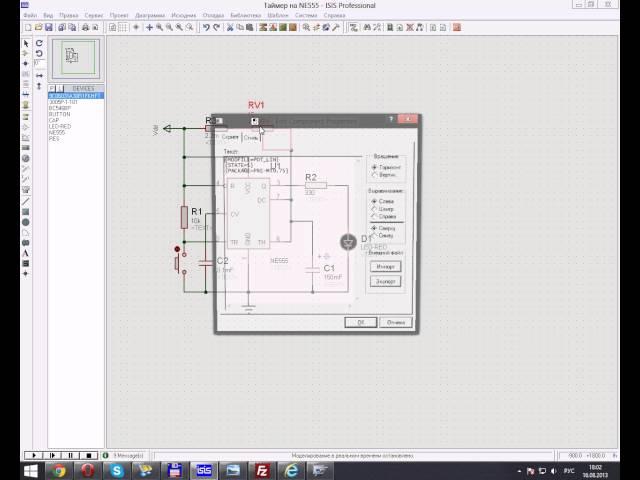The image size is (640, 480).
Task: Click the search binoculars icon
Action: click(367, 27)
